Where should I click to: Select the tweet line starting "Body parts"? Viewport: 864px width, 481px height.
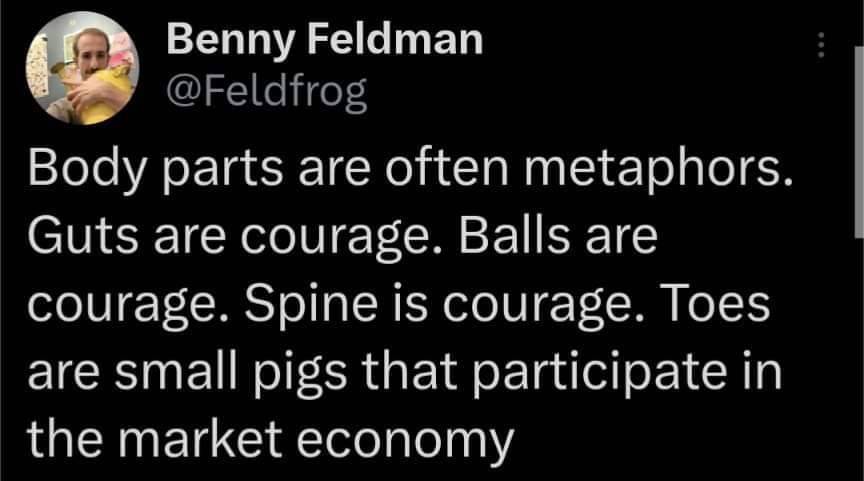coord(411,170)
